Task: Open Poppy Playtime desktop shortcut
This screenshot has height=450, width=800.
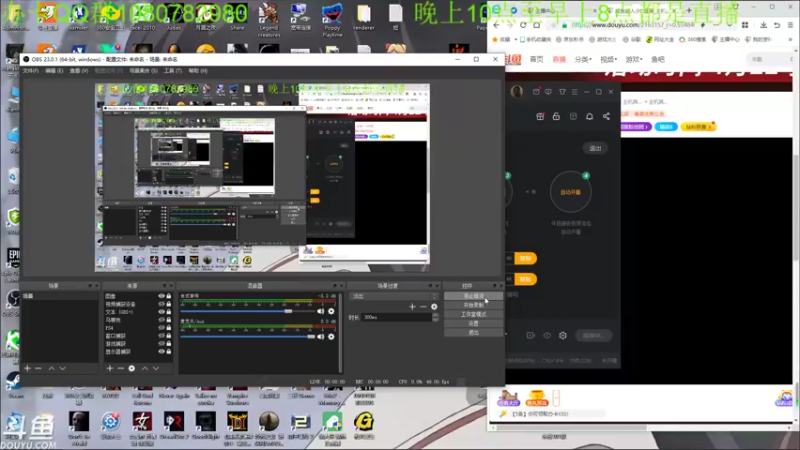Action: click(332, 19)
